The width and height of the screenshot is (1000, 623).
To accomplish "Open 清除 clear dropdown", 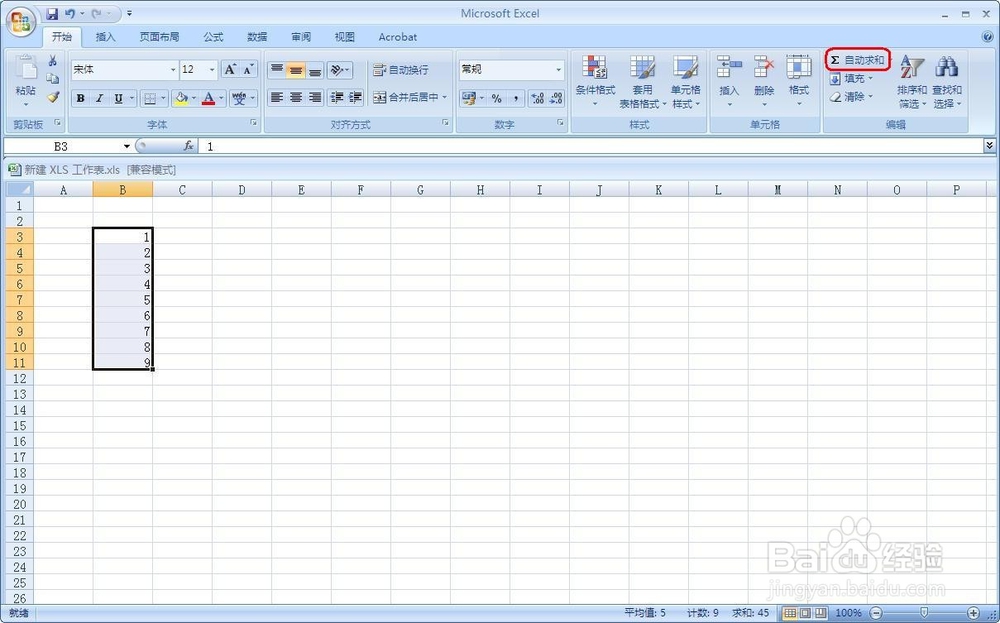I will click(851, 97).
